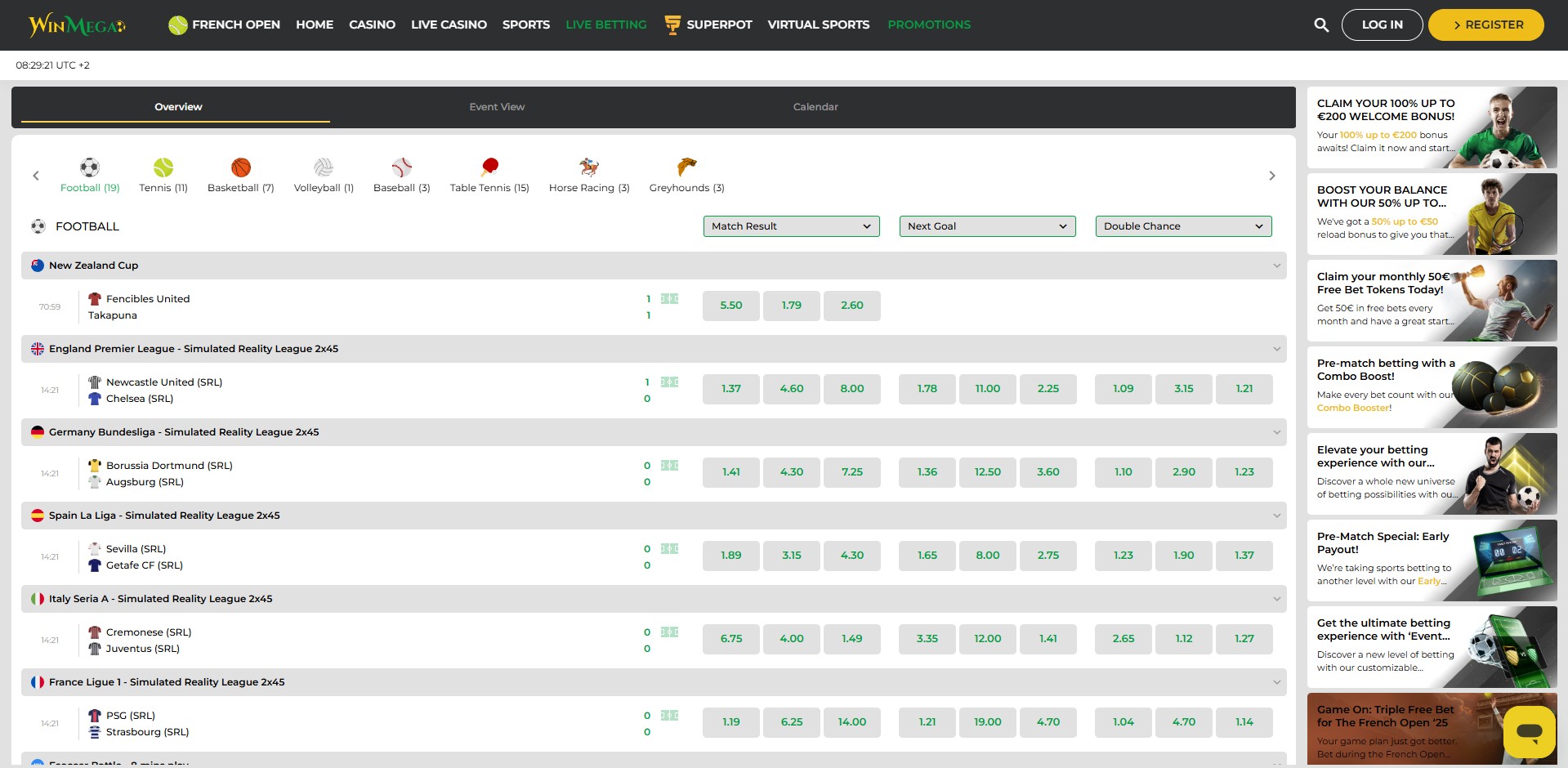Open the Next Goal market dropdown
The image size is (1568, 768).
coord(987,226)
